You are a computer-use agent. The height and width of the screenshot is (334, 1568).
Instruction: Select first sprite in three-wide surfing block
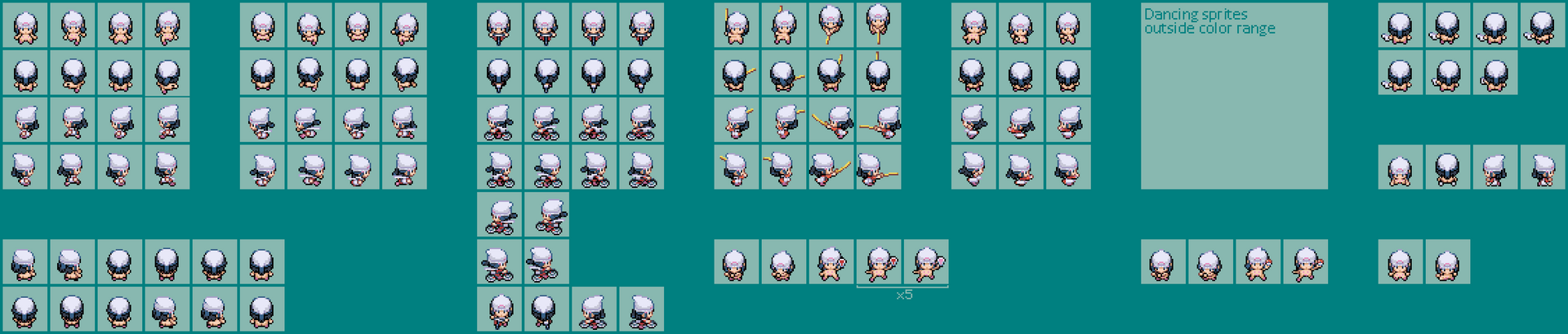point(973,24)
